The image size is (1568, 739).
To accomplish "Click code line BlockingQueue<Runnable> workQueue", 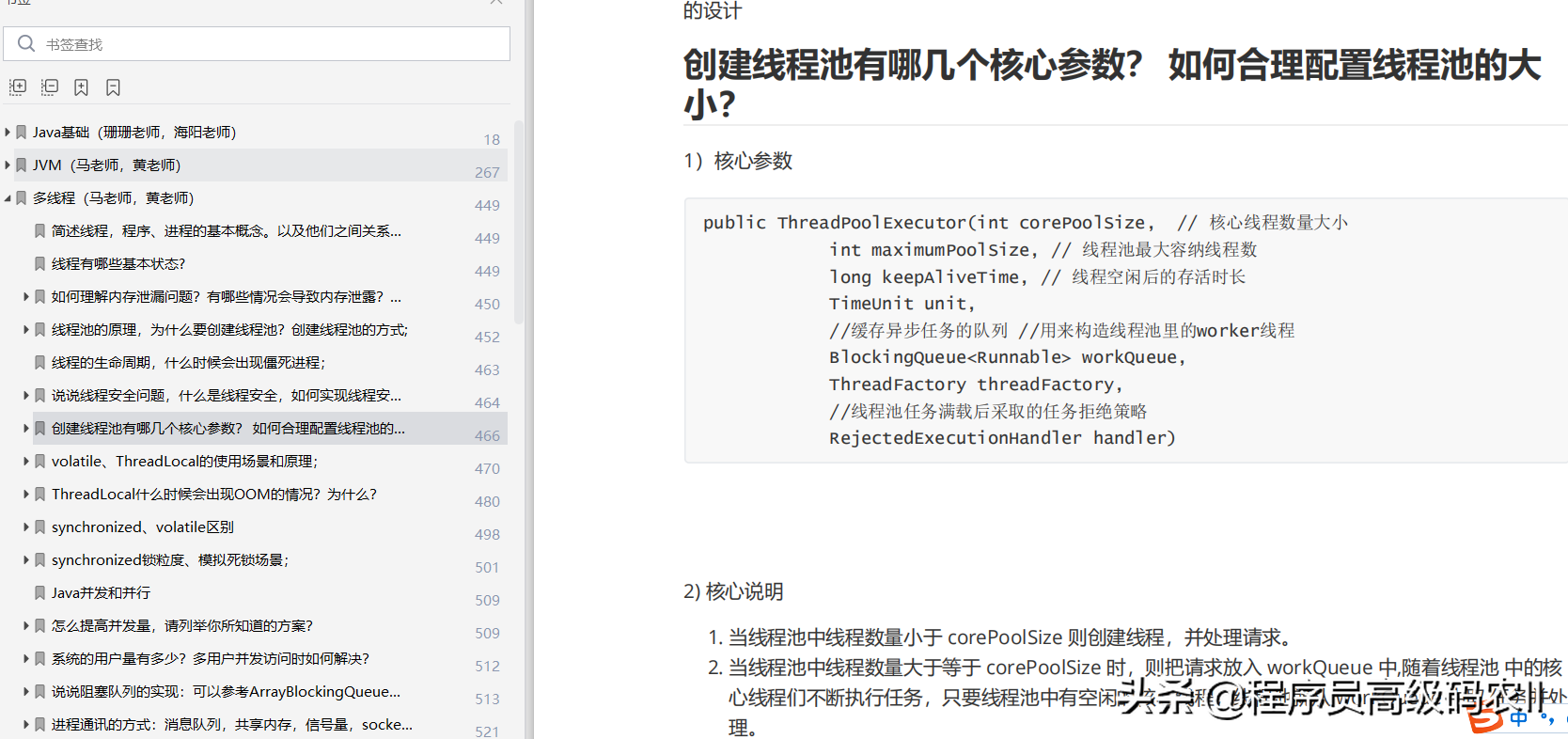I will pos(1007,357).
